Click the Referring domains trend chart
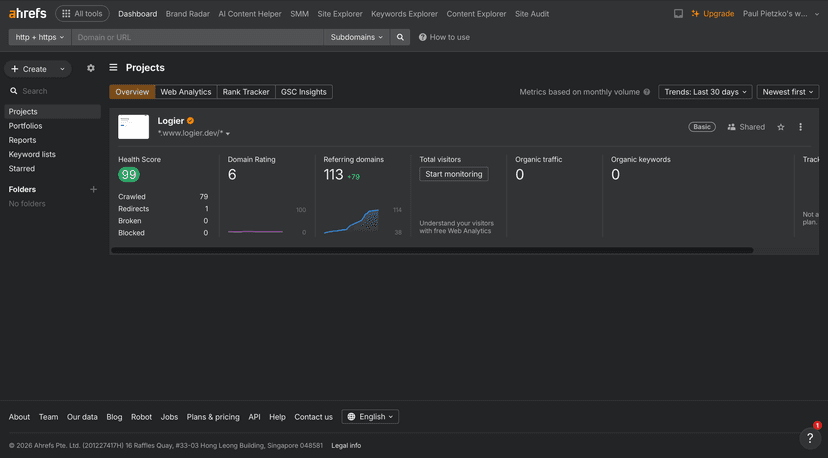This screenshot has width=828, height=458. click(x=351, y=221)
